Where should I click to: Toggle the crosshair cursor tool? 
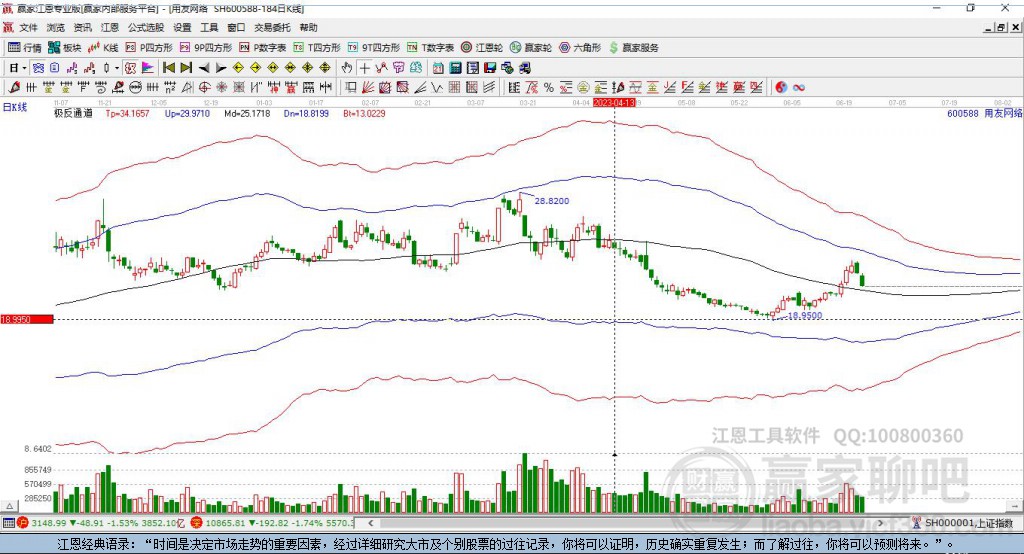pyautogui.click(x=364, y=68)
